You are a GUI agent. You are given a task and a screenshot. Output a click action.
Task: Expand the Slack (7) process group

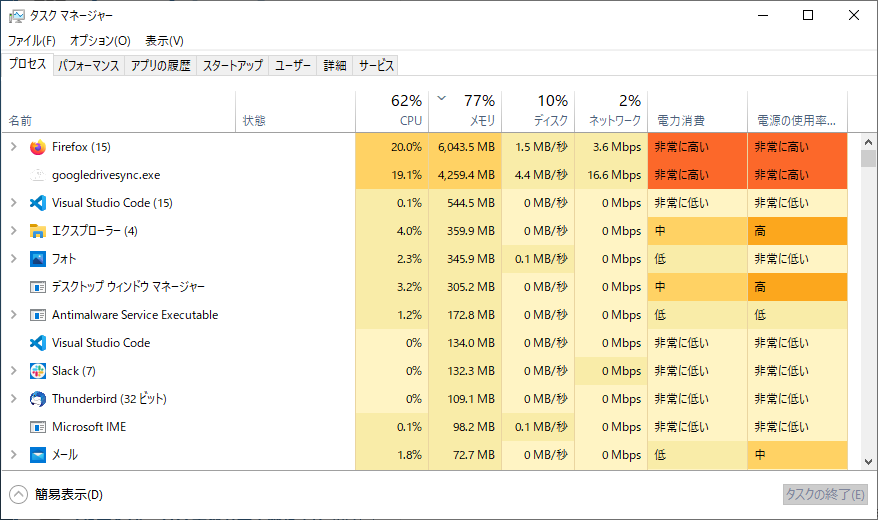pyautogui.click(x=13, y=371)
